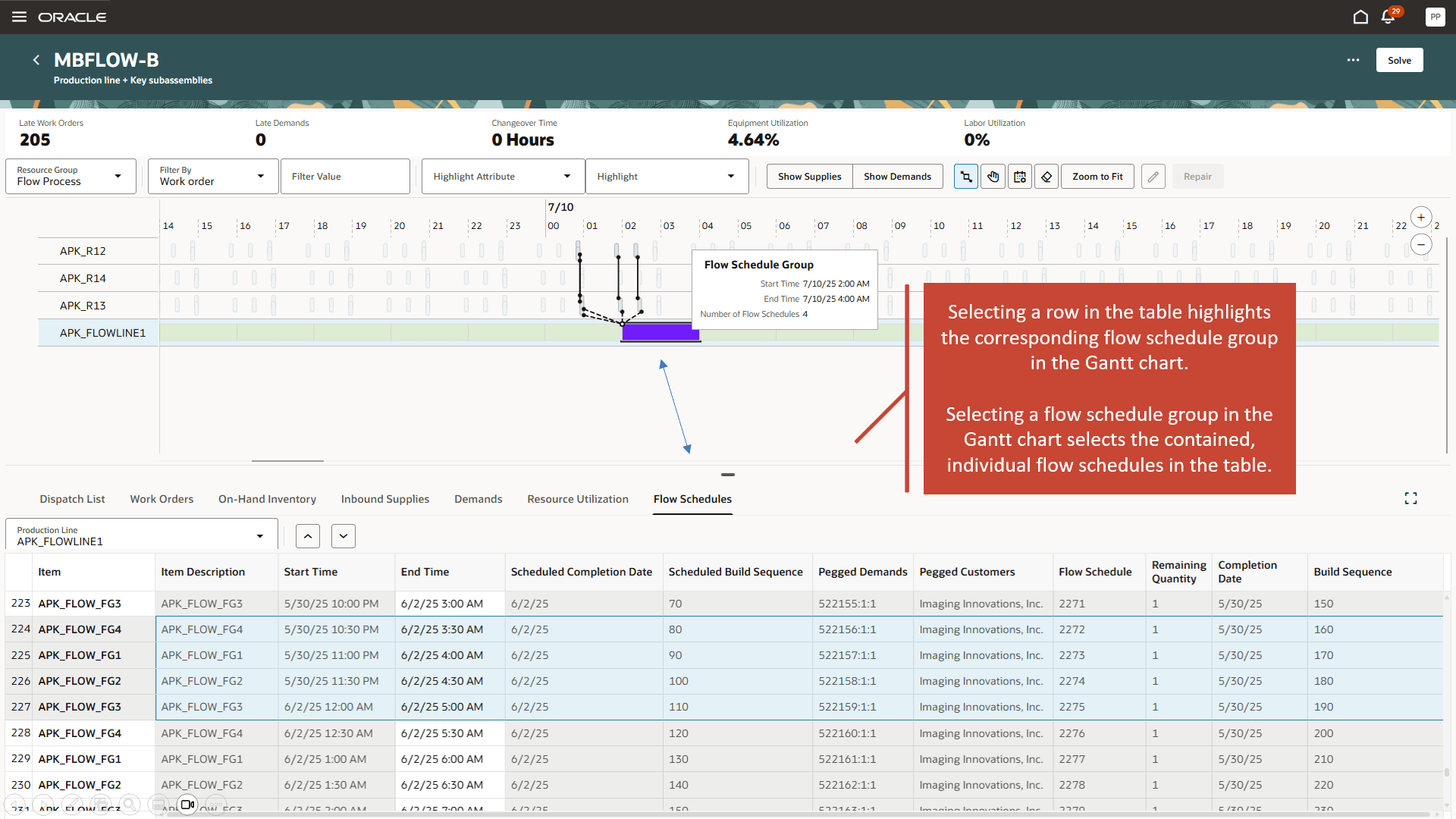Viewport: 1456px width, 819px height.
Task: Activate the marquee zoom select tool
Action: coord(965,177)
